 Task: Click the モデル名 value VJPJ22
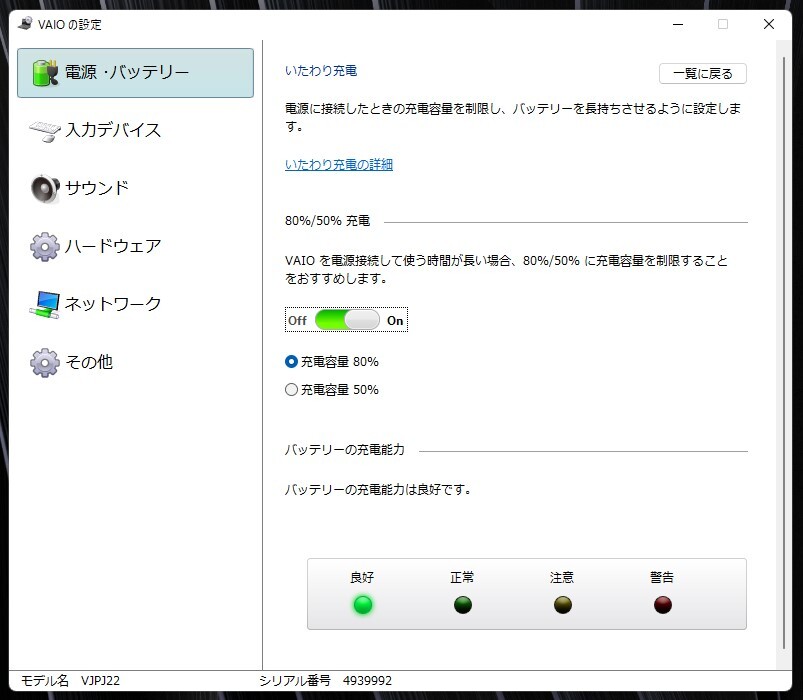point(100,681)
